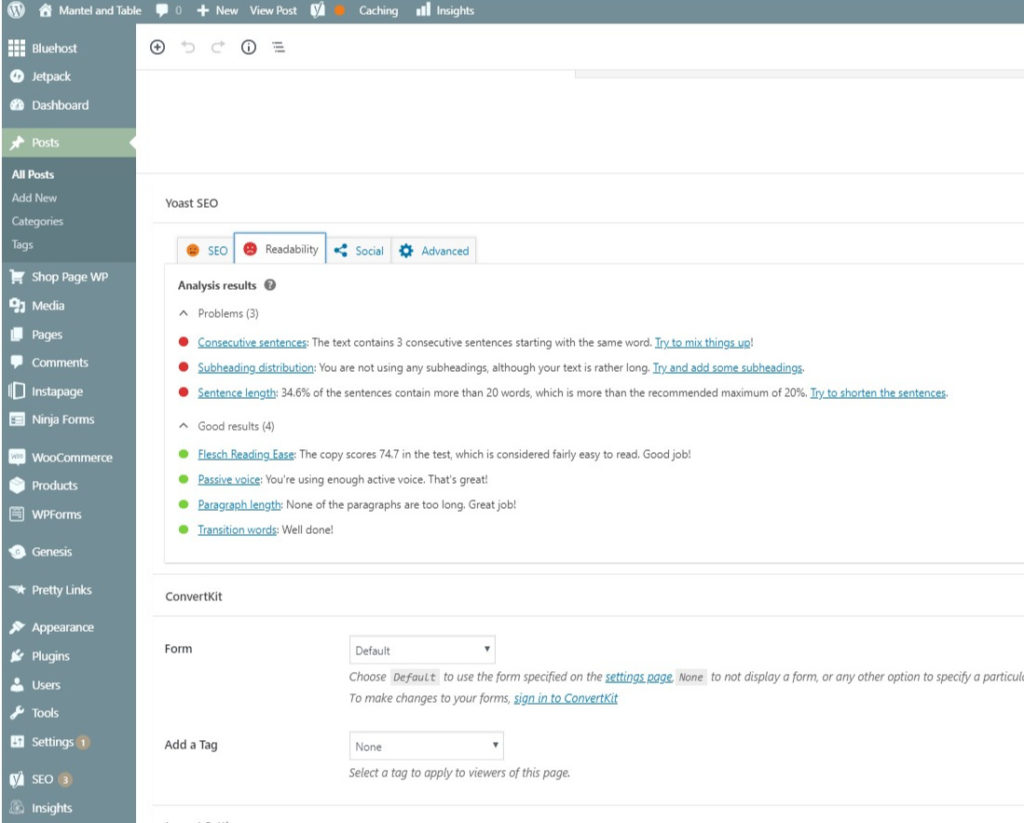Click Try and add some subheadings link
1024x823 pixels.
point(728,368)
